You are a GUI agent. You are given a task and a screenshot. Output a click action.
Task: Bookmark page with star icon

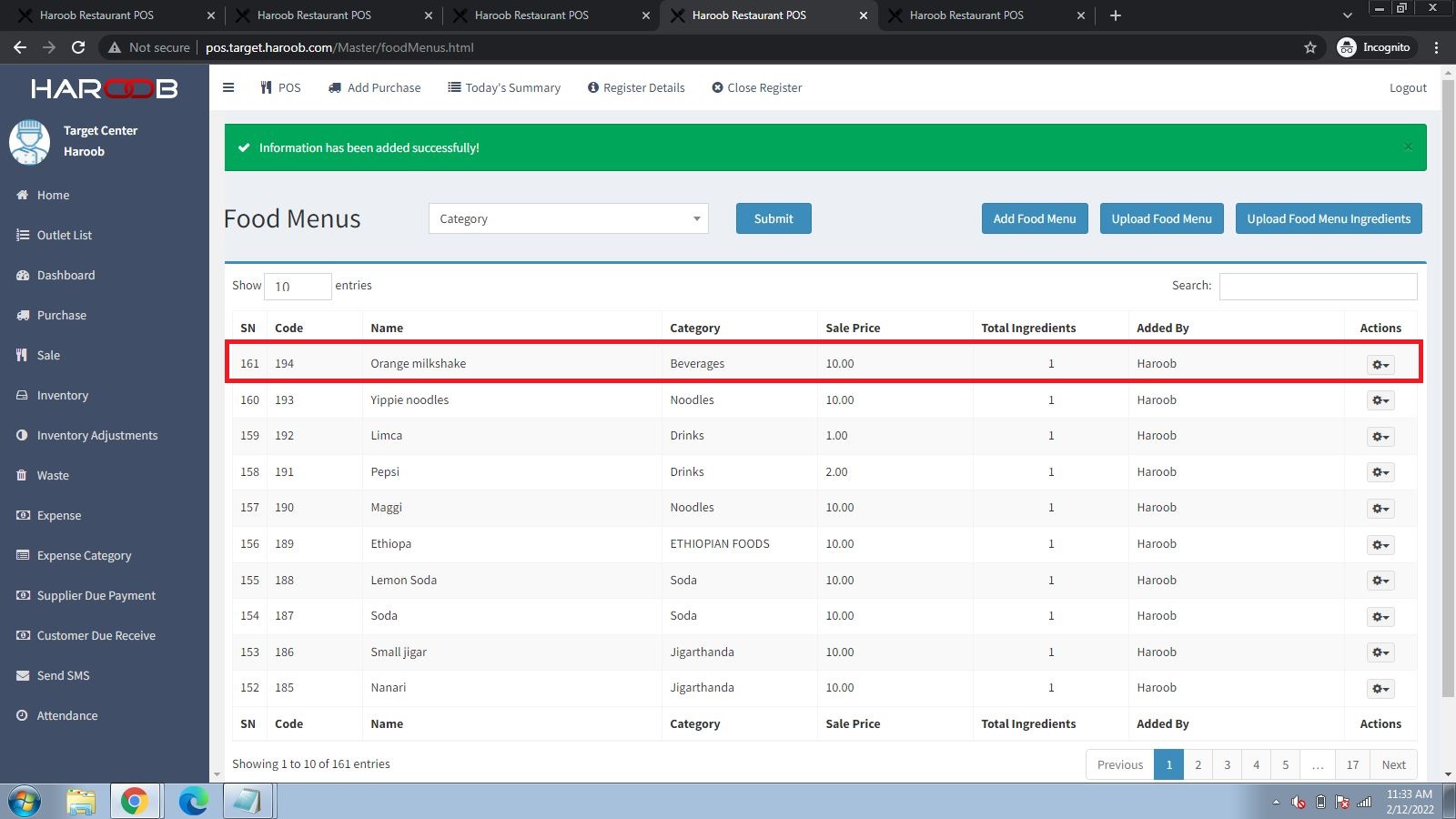coord(1310,47)
